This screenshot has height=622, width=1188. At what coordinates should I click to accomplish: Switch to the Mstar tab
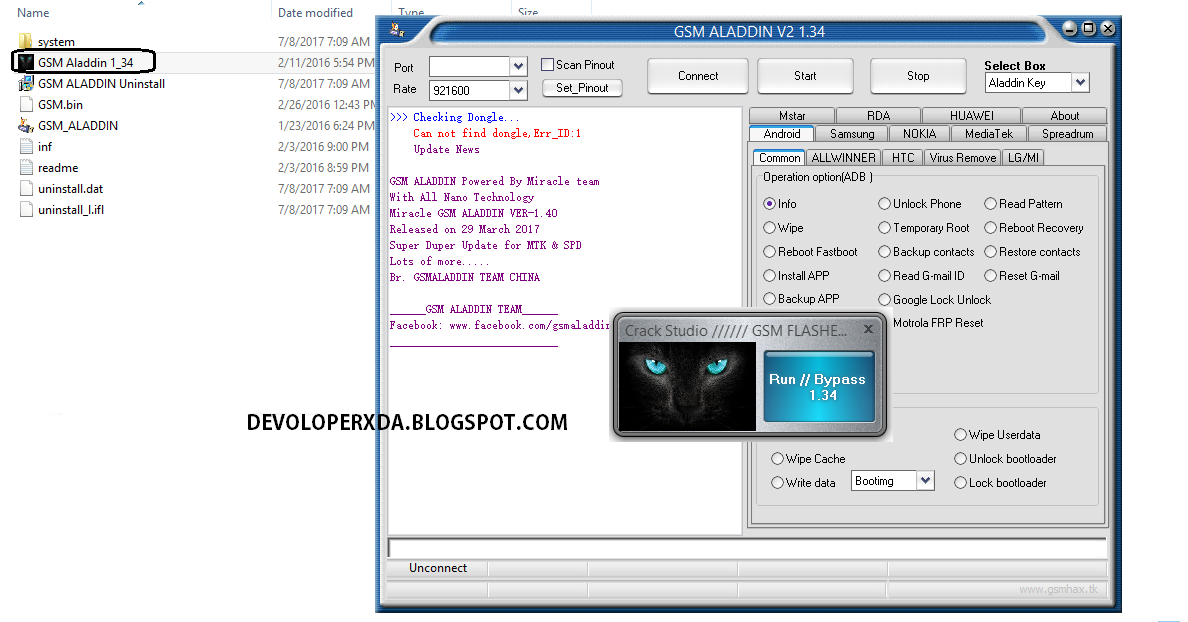pos(792,116)
